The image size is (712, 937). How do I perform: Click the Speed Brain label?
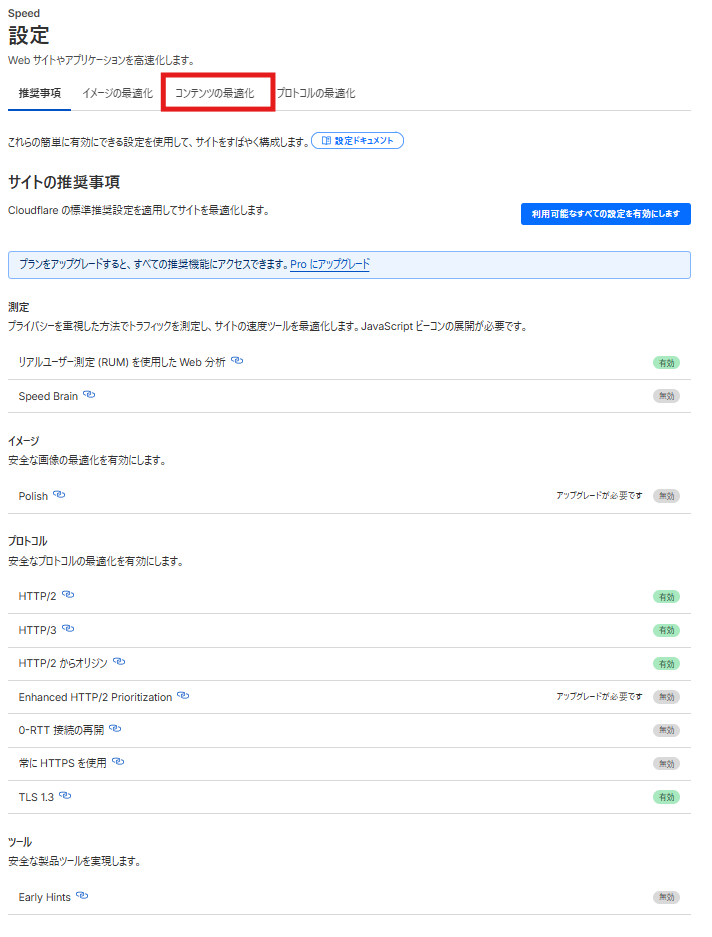48,396
